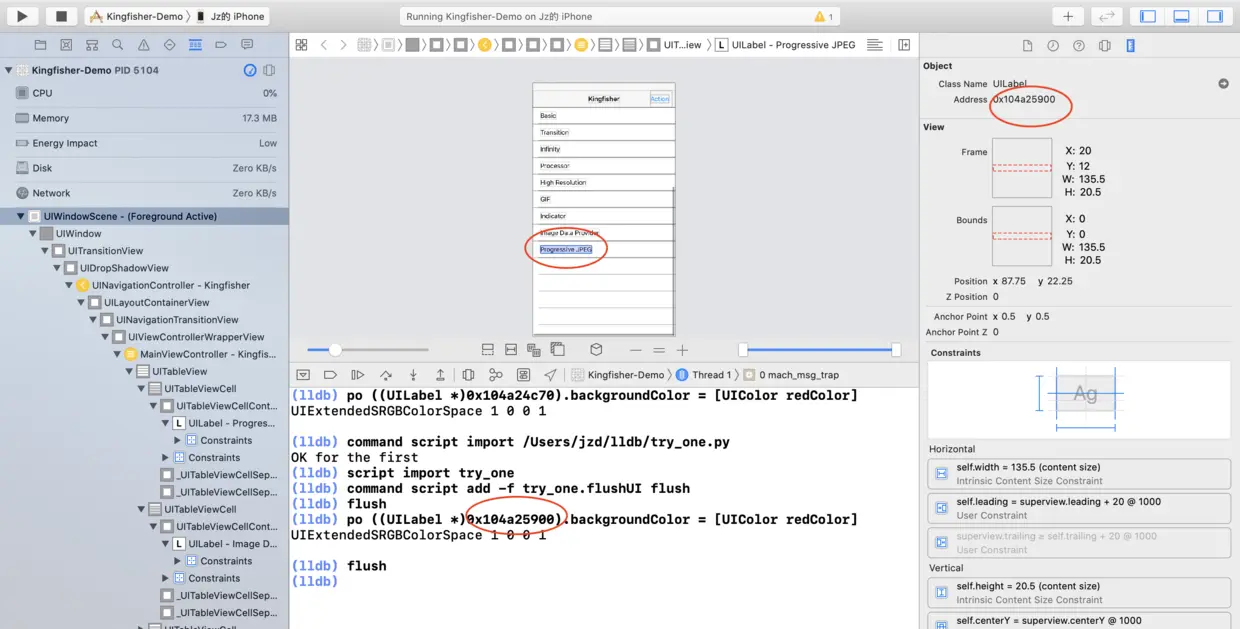
Task: Toggle Show Constraints button
Action: [x=511, y=350]
